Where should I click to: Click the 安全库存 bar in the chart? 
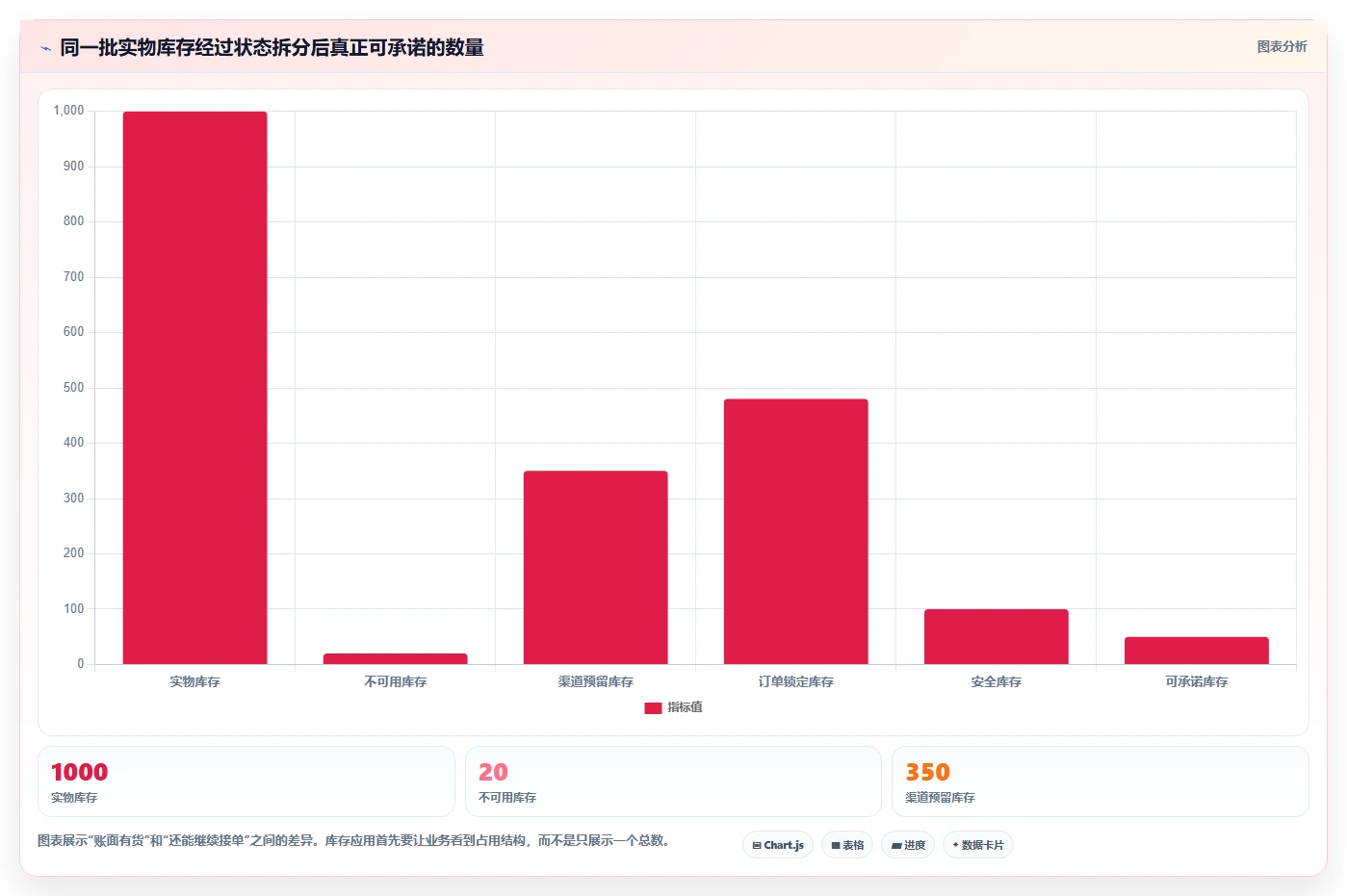pos(996,636)
